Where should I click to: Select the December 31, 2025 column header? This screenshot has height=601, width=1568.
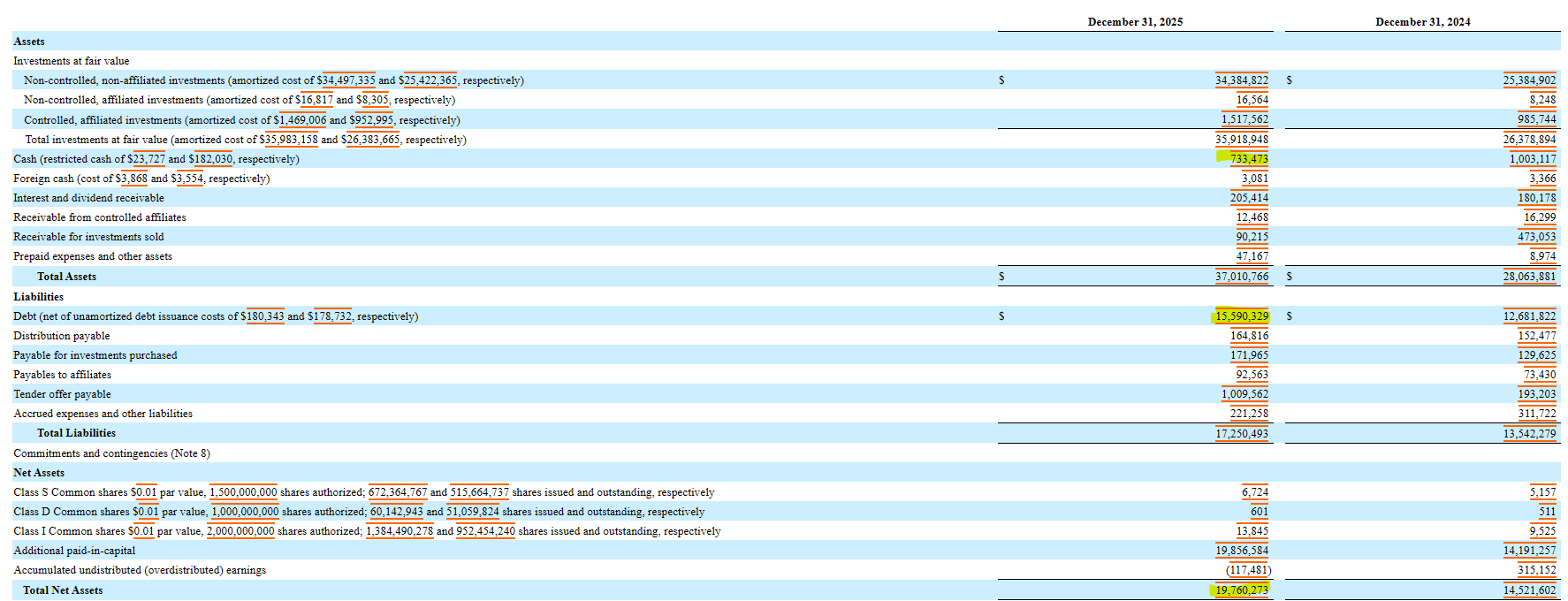click(1135, 22)
